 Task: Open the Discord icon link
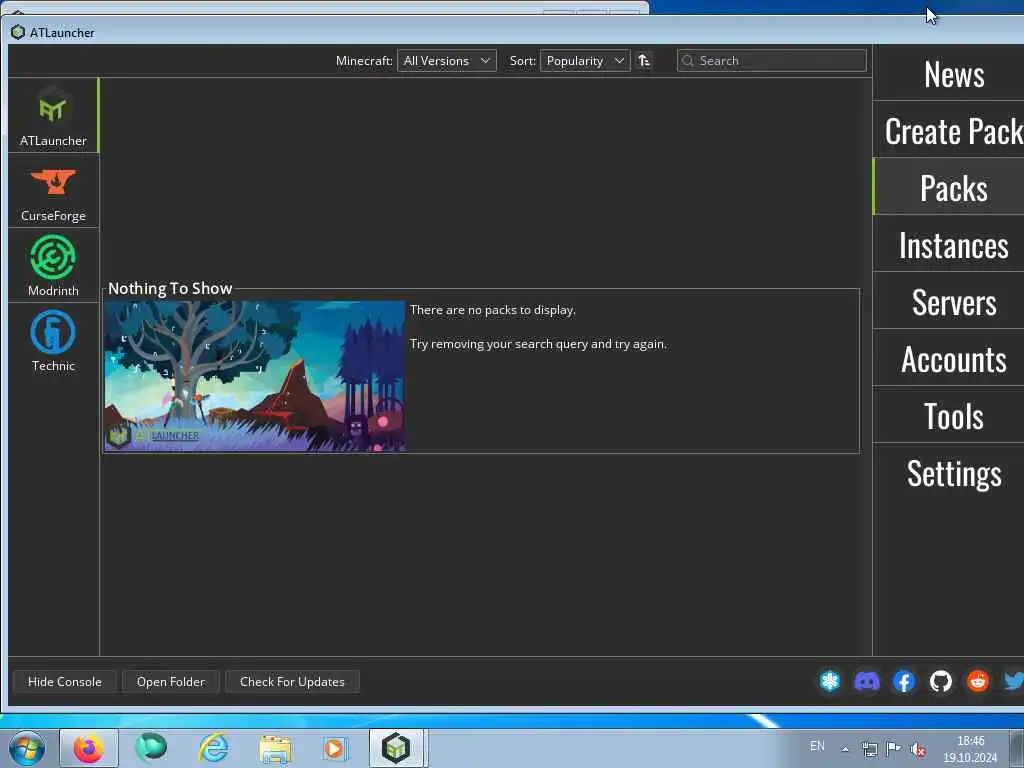coord(867,681)
